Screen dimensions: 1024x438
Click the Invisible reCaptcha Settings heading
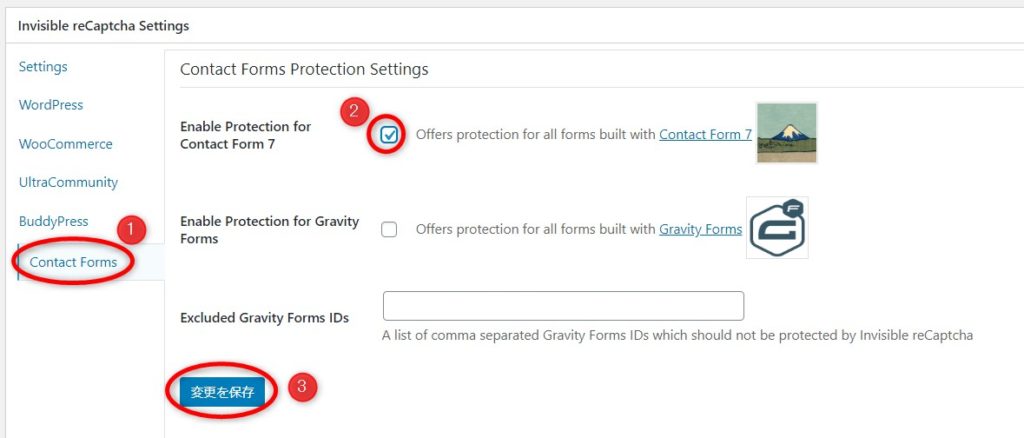pyautogui.click(x=103, y=26)
